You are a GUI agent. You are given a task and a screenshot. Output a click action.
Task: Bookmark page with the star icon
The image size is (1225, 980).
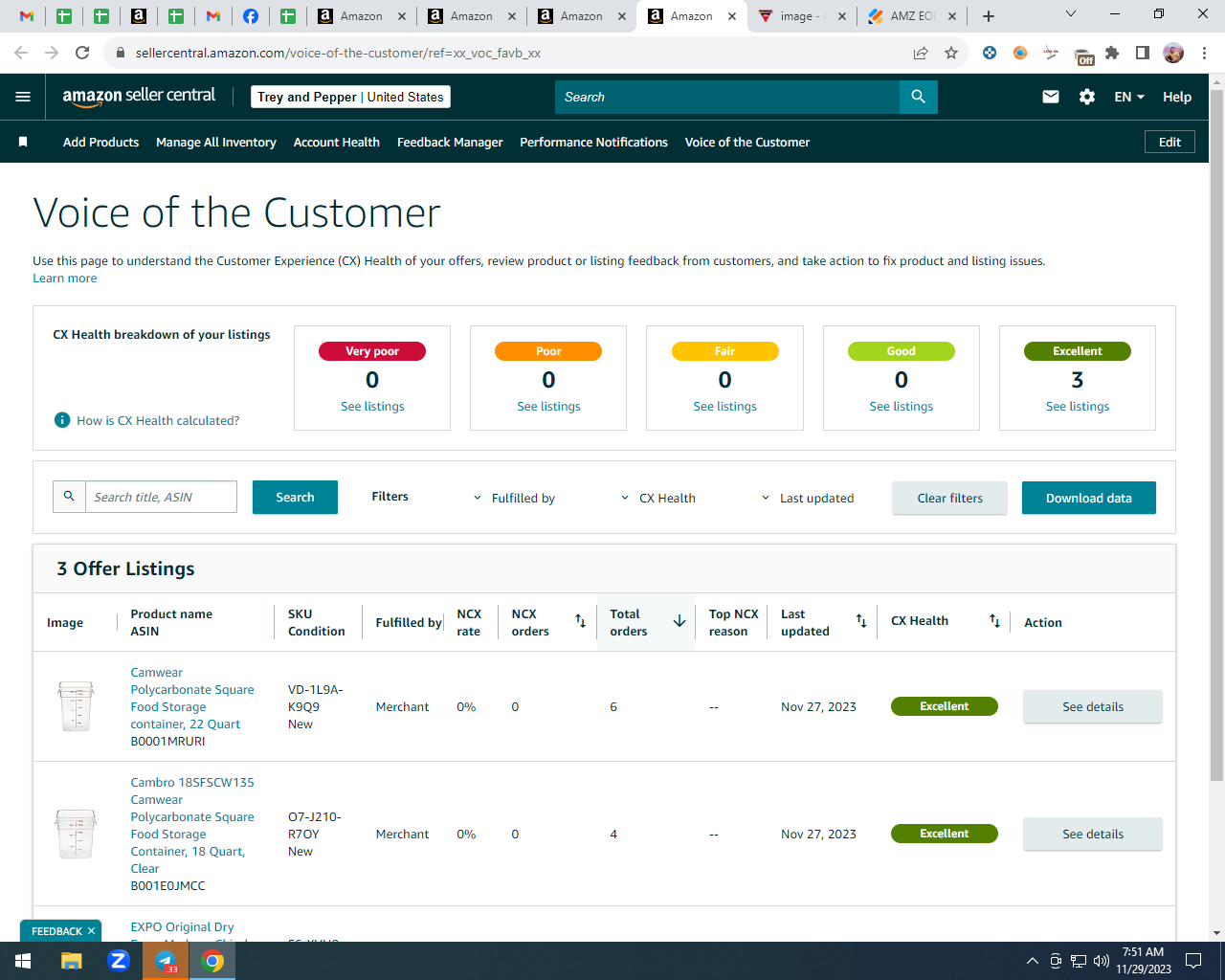[951, 53]
